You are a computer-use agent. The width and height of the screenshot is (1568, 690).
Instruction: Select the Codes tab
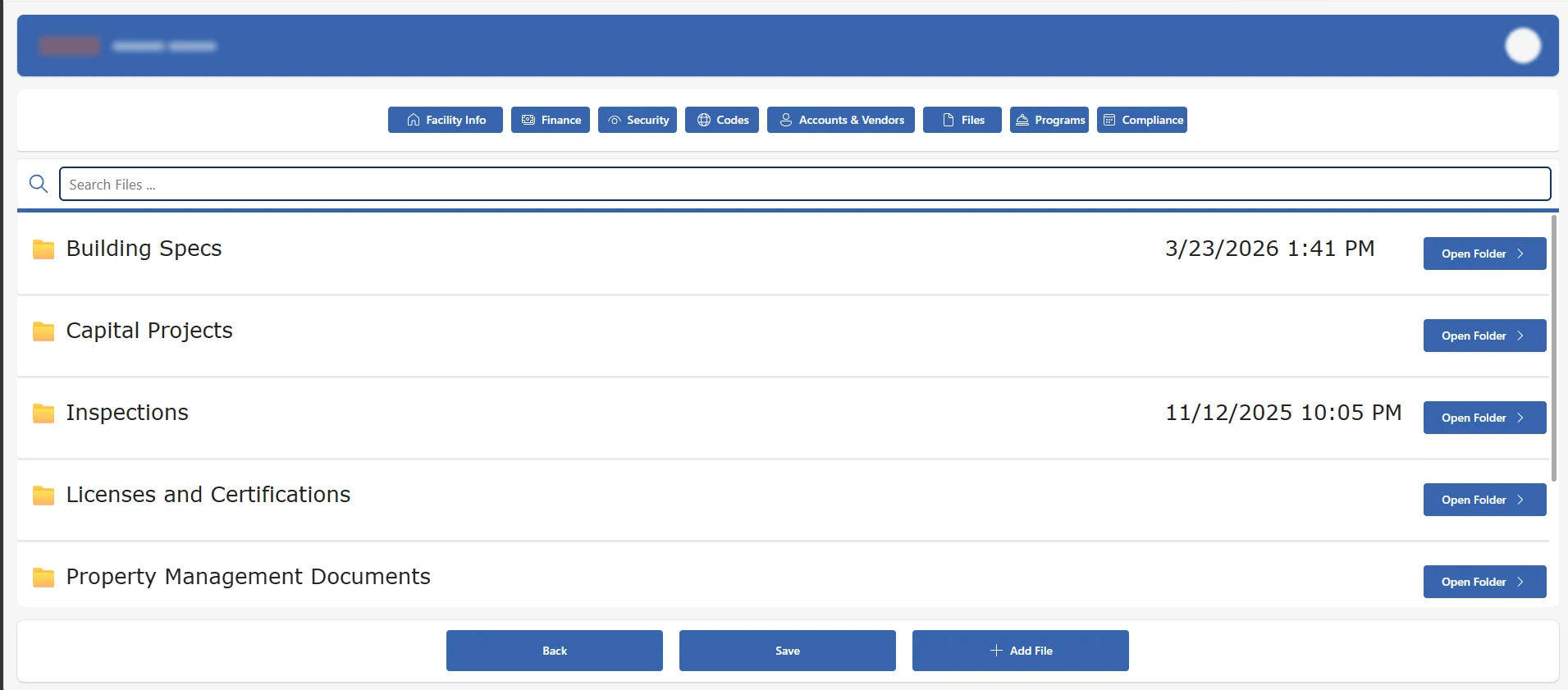[722, 120]
